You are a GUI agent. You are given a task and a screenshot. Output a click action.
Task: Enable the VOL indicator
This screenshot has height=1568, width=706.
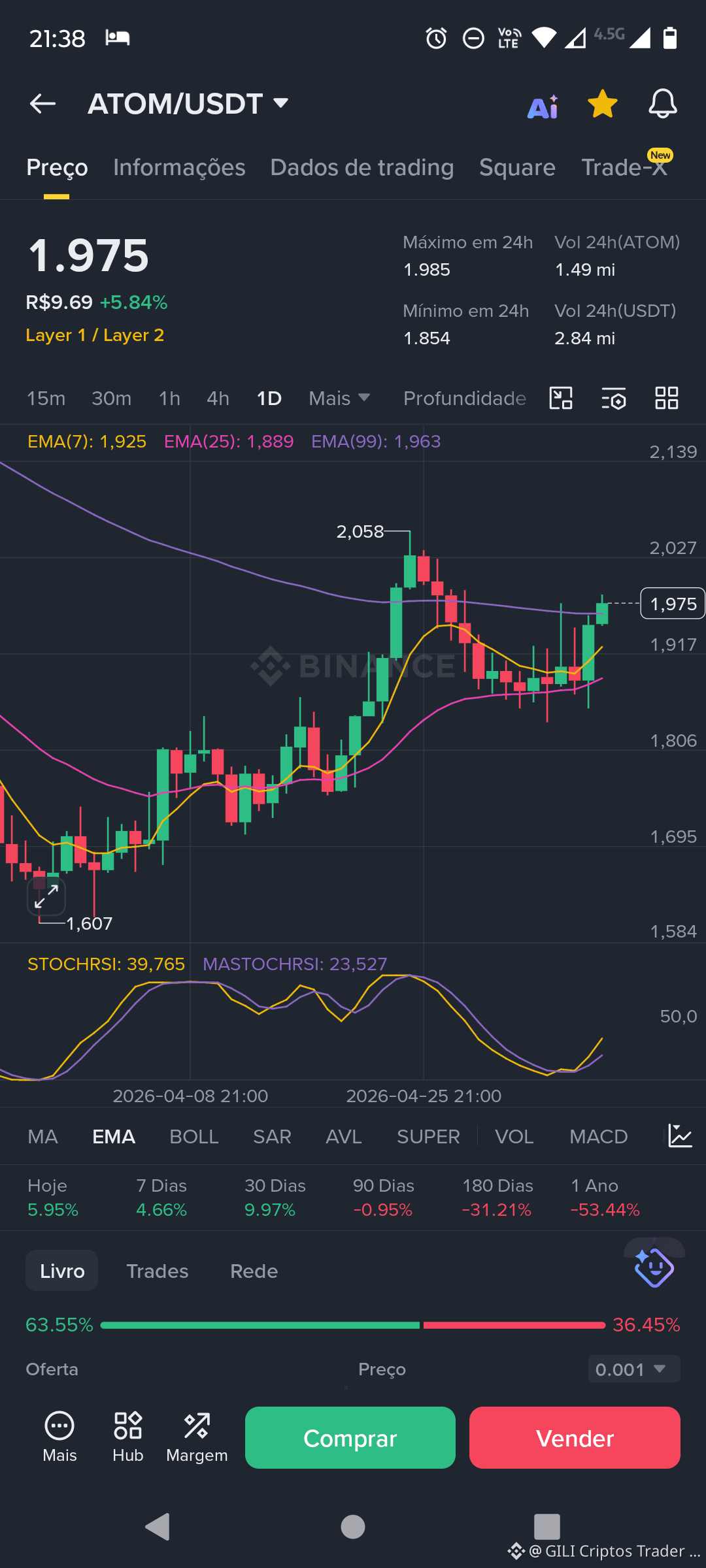(514, 1137)
